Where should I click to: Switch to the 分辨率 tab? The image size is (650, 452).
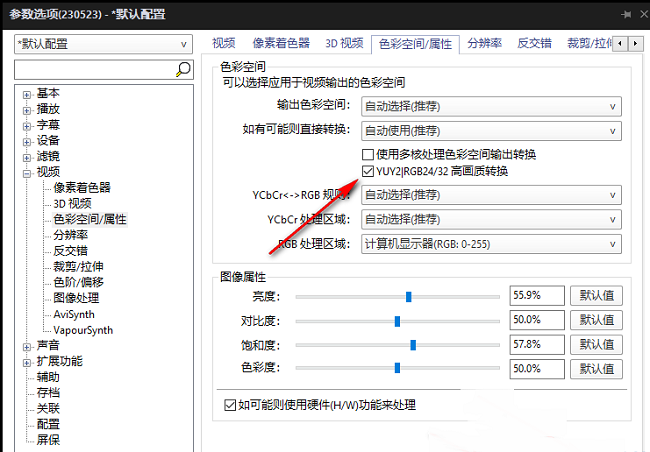pos(485,43)
